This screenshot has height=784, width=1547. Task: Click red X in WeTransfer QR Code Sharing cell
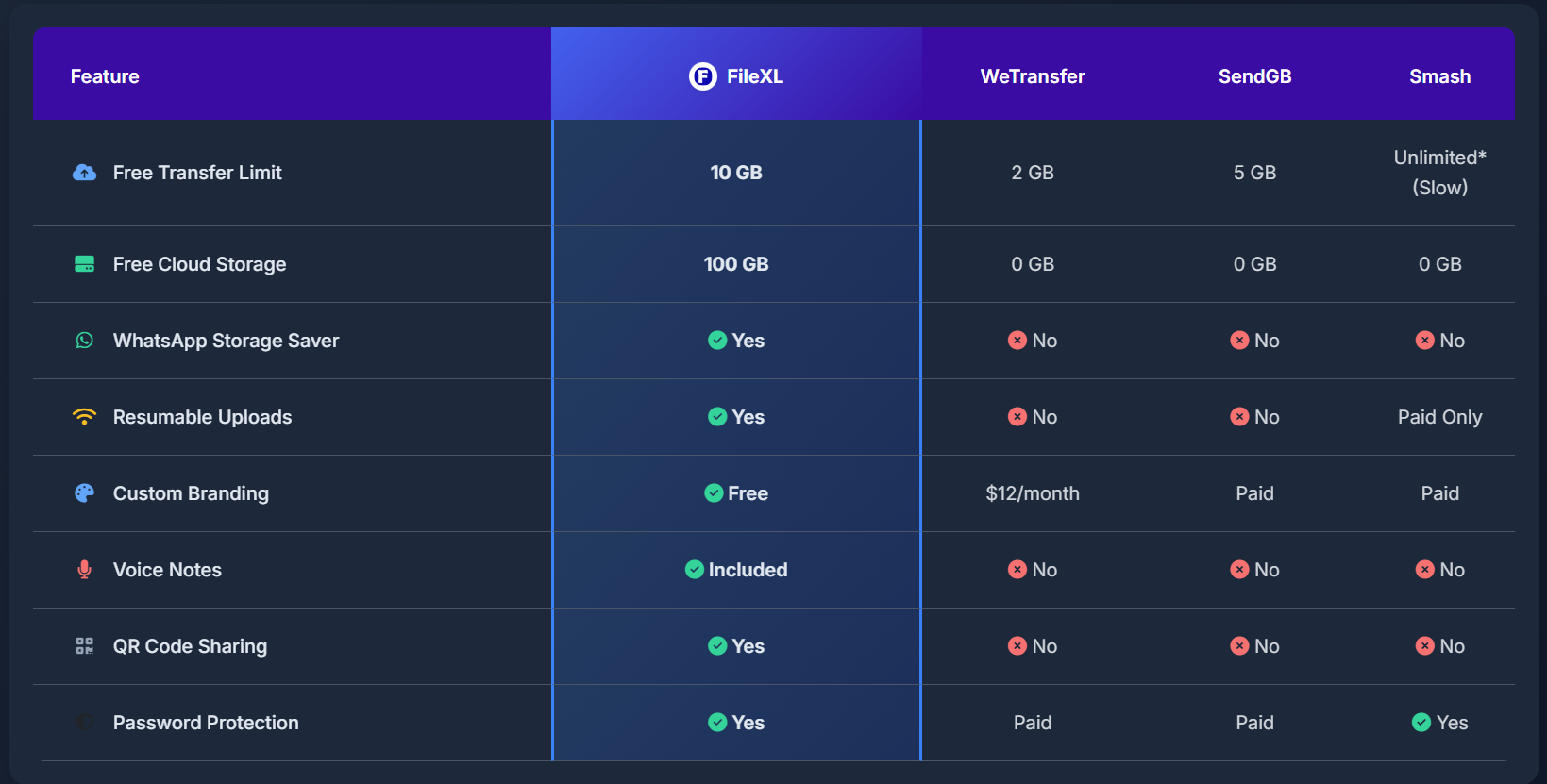tap(1017, 646)
